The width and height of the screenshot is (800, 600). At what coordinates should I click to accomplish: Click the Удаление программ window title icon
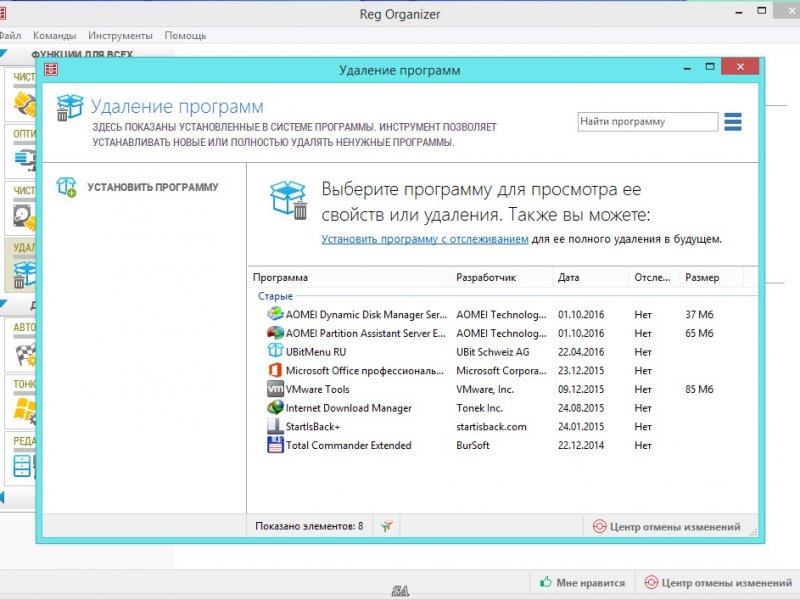[x=51, y=69]
